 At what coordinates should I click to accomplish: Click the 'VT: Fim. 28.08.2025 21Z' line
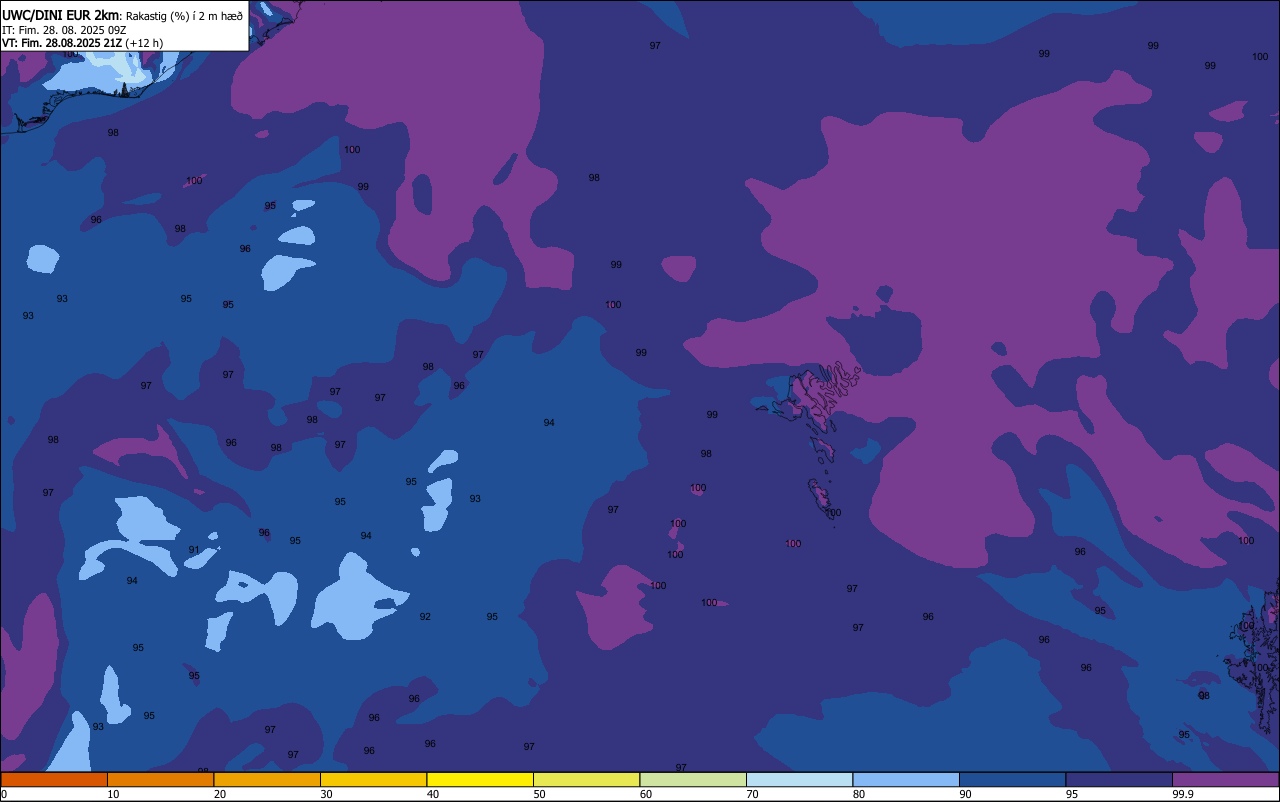[62, 43]
